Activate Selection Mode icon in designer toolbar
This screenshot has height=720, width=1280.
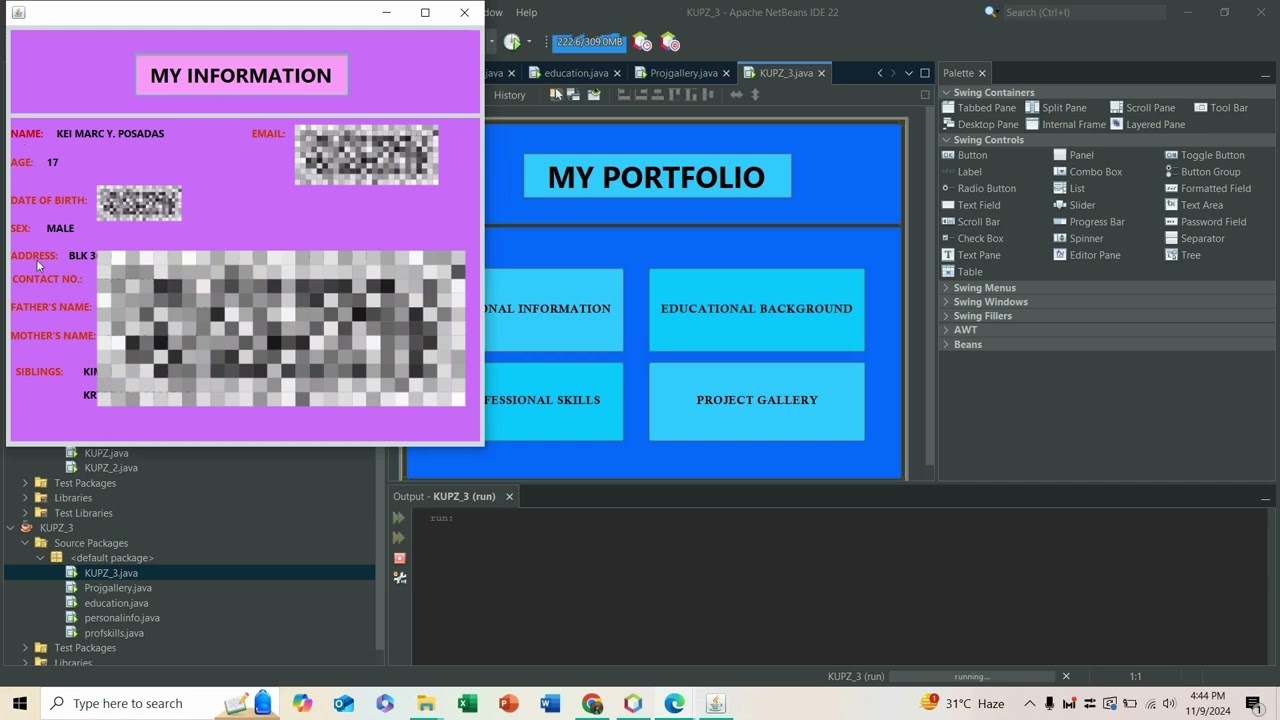pyautogui.click(x=556, y=95)
